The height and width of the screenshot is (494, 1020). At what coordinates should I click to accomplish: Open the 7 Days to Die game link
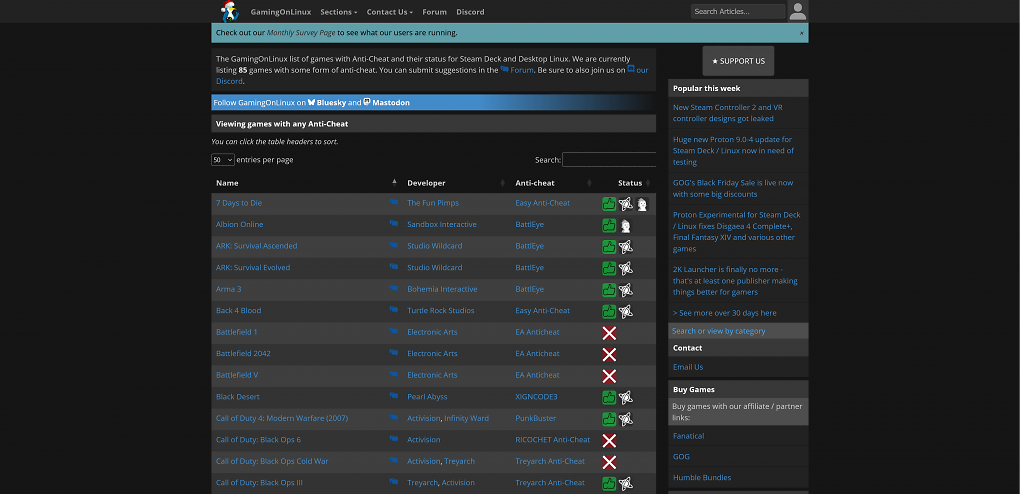point(239,202)
